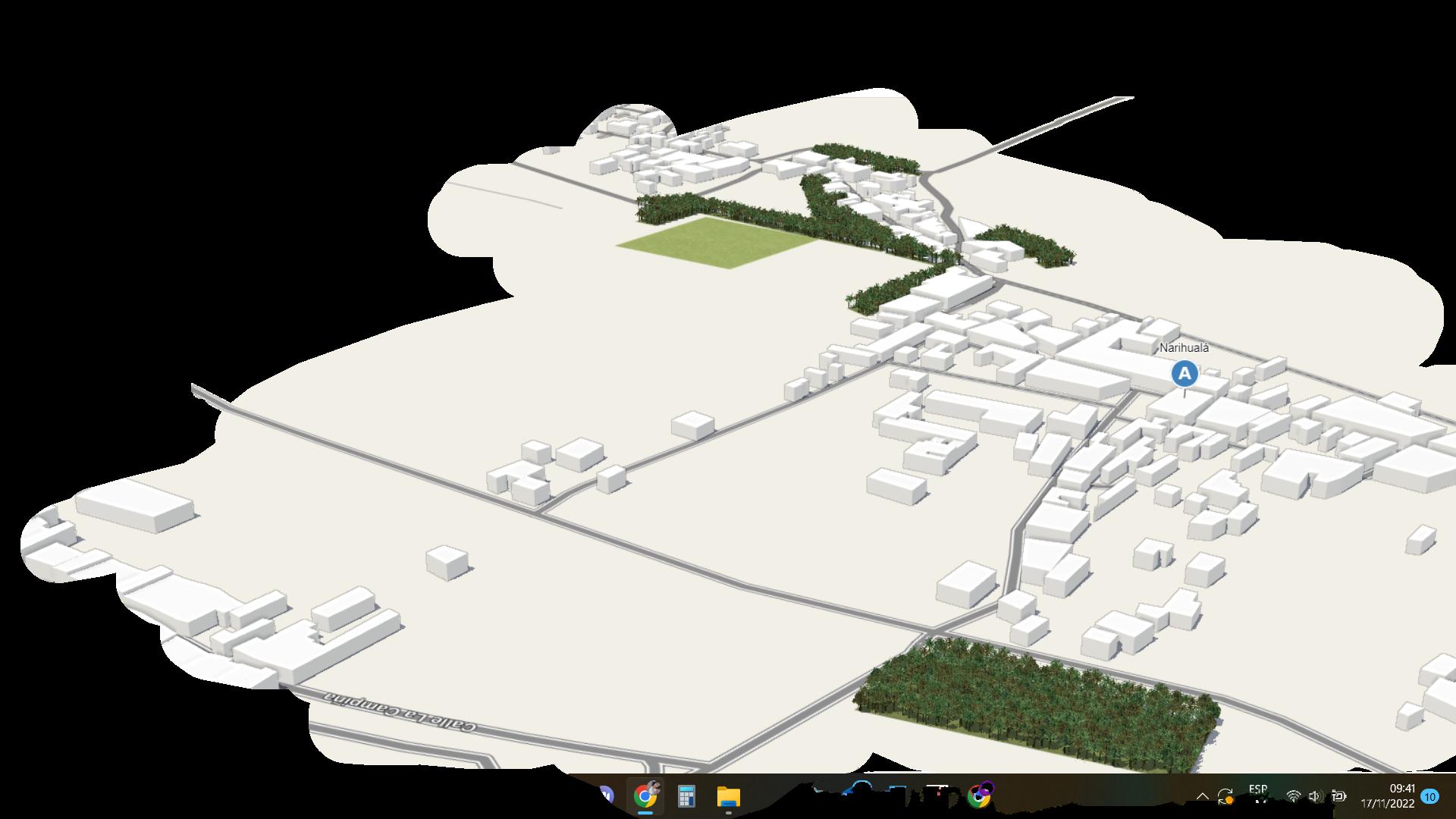The image size is (1456, 819).
Task: Launch the Calculator app in the taskbar
Action: [x=687, y=796]
